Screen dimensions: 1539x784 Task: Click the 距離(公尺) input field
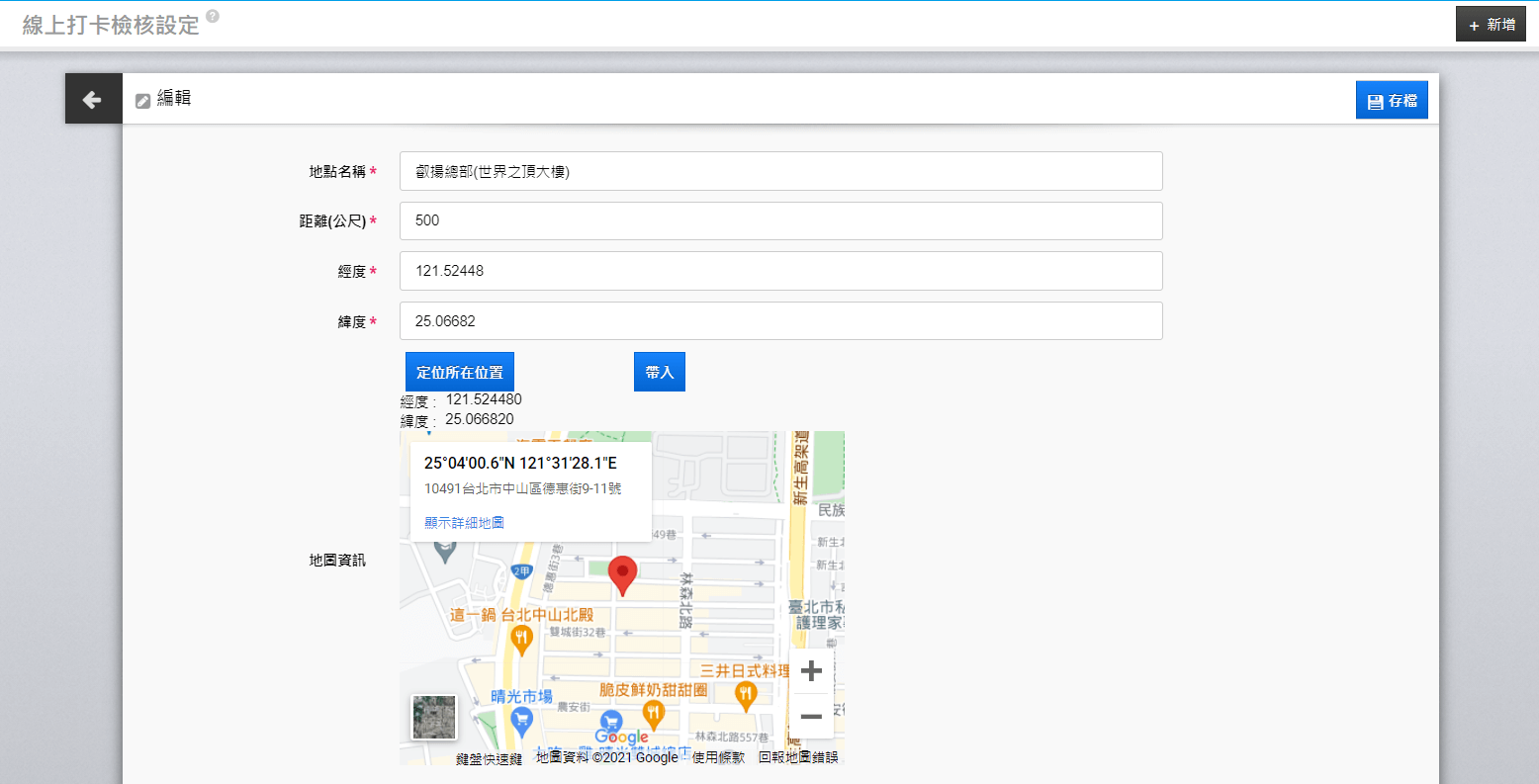click(x=780, y=220)
